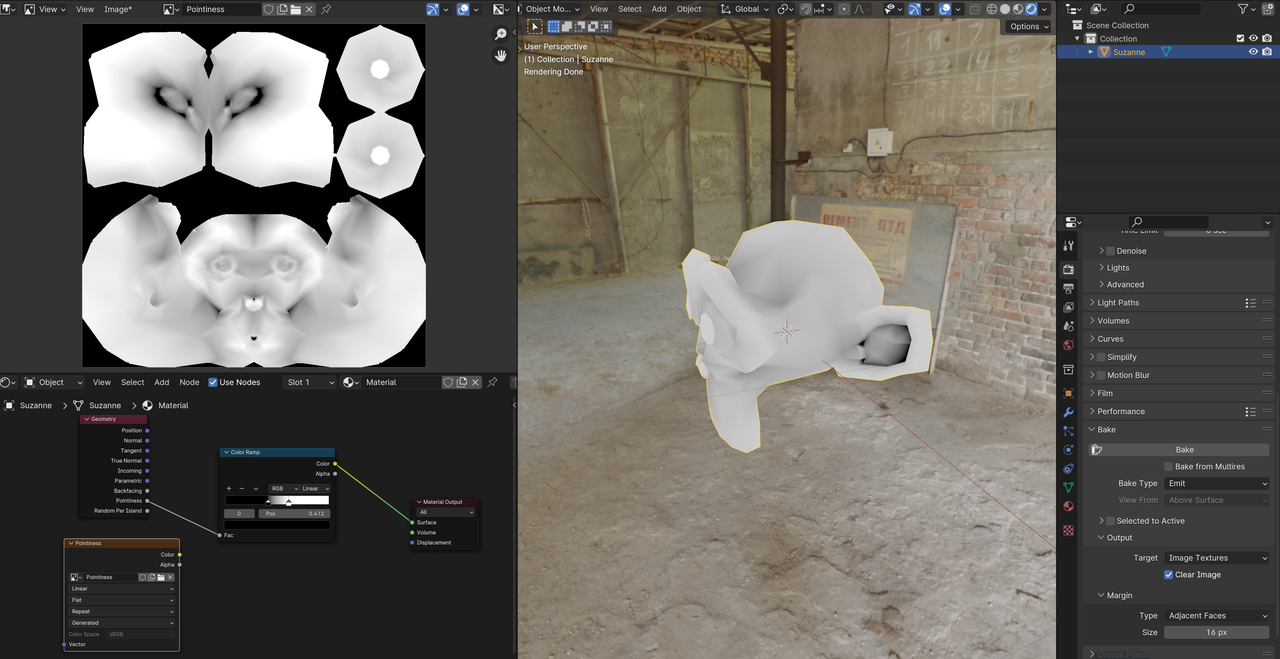Open the Color Ramp black stop color swatch
Image resolution: width=1280 pixels, height=659 pixels.
[277, 525]
